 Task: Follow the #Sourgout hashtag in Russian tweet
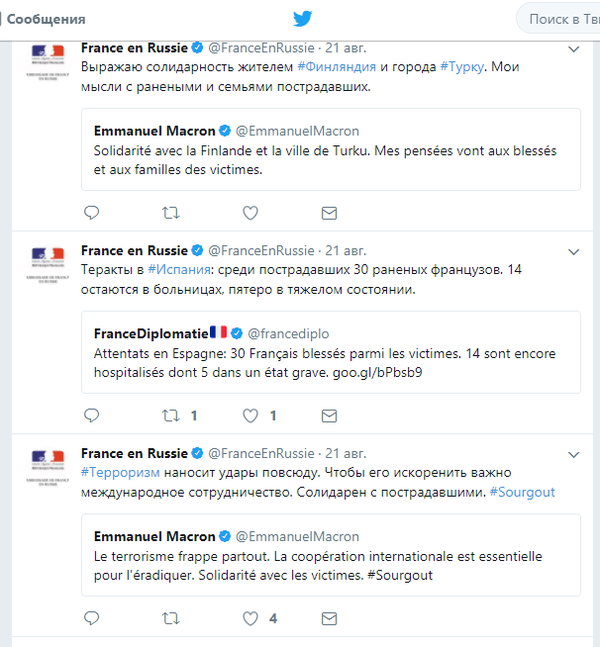pos(522,492)
